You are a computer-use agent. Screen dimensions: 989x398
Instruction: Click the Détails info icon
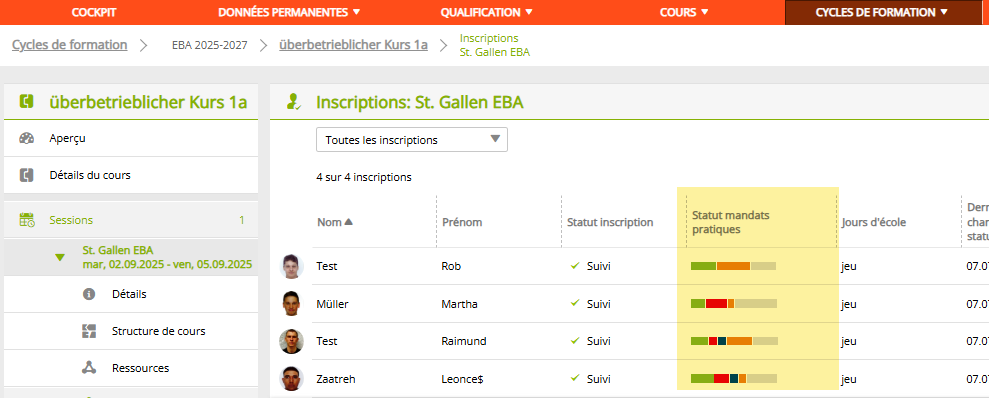pyautogui.click(x=89, y=294)
